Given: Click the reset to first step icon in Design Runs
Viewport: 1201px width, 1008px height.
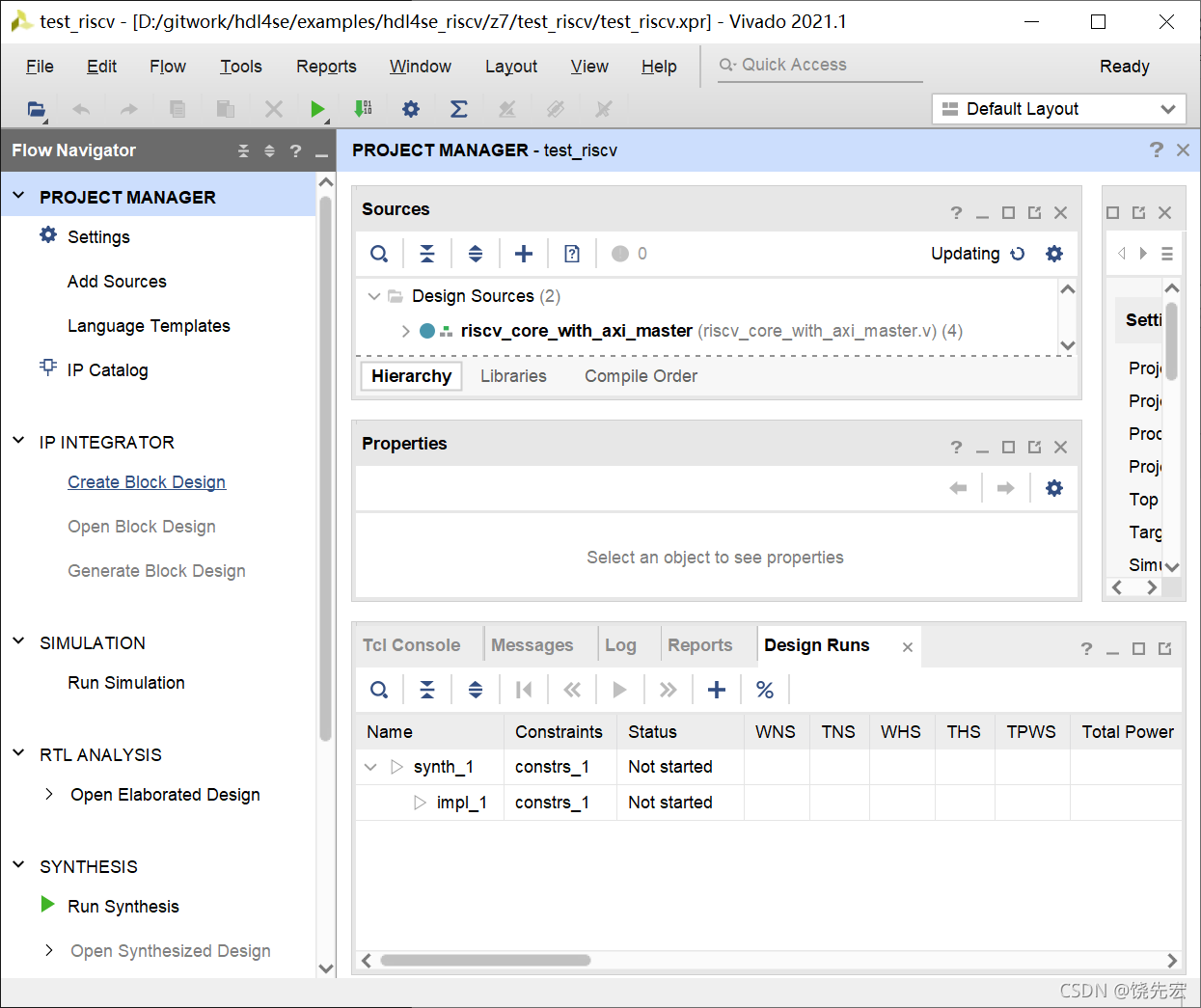Looking at the screenshot, I should [524, 690].
